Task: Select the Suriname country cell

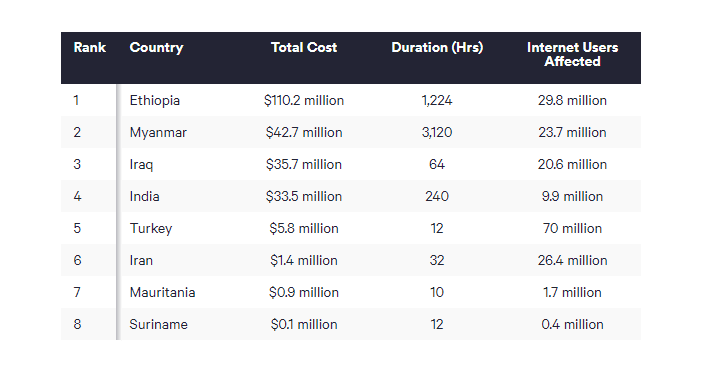Action: pyautogui.click(x=158, y=324)
